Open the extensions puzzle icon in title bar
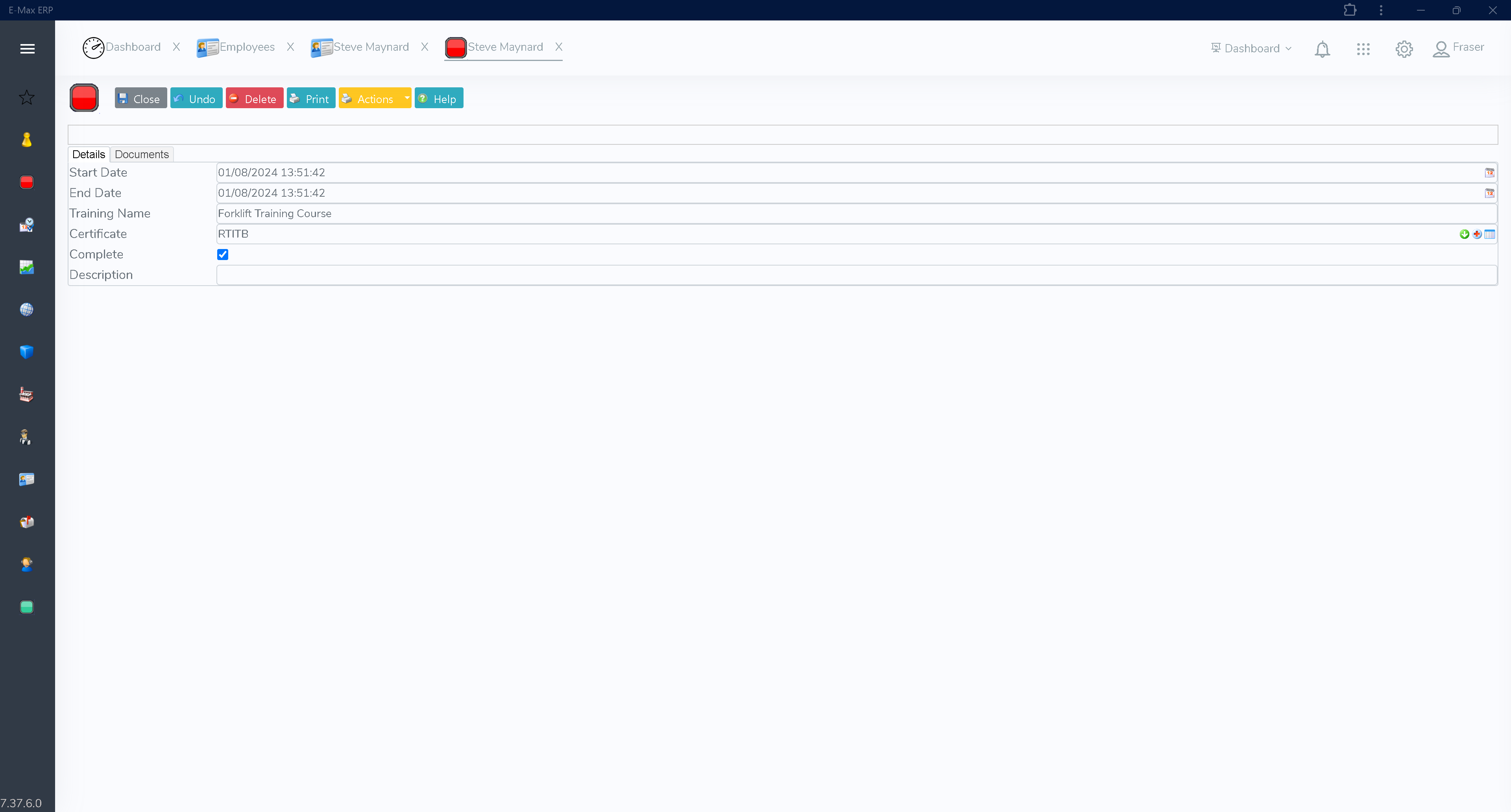 [x=1350, y=10]
